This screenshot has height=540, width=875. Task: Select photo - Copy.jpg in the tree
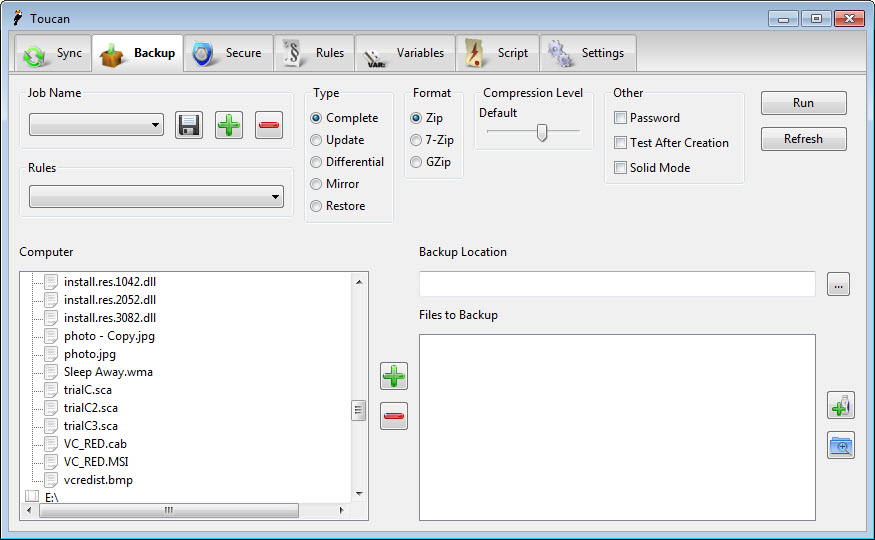109,336
